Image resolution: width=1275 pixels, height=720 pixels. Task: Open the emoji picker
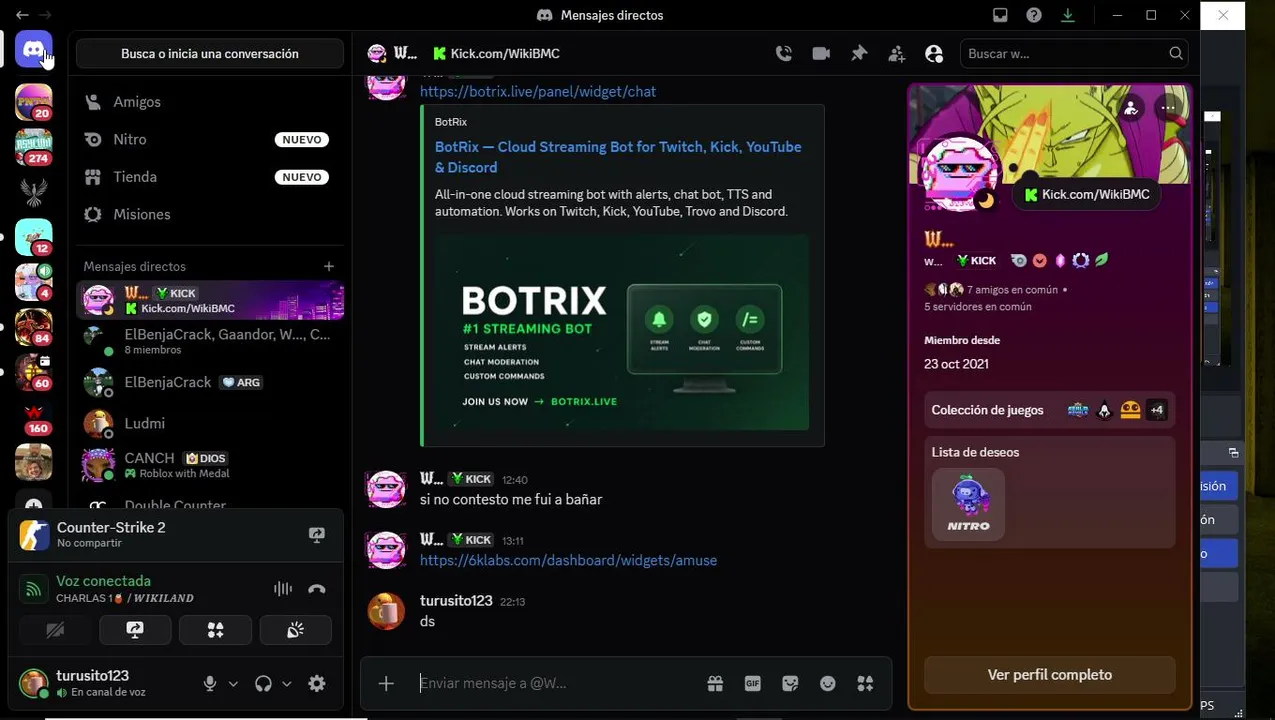828,684
